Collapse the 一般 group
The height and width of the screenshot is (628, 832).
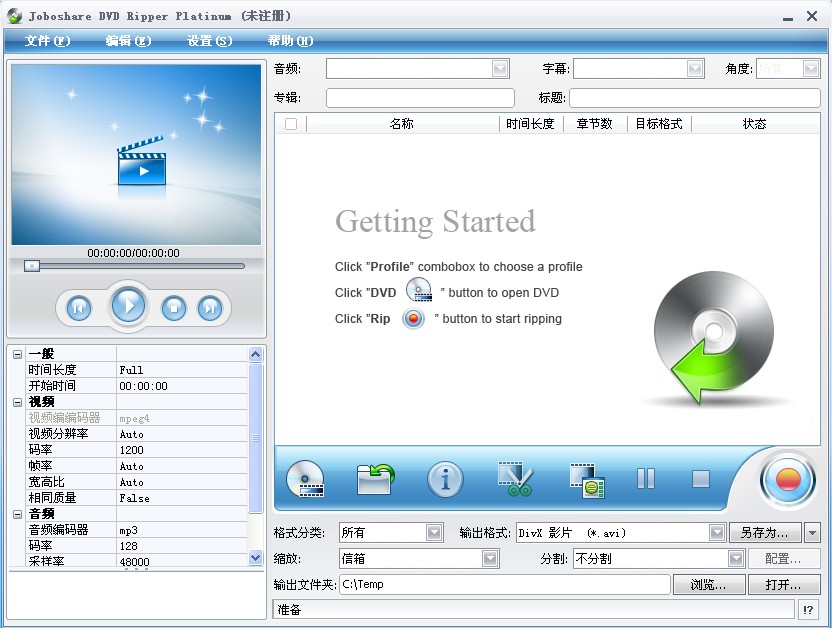pyautogui.click(x=18, y=354)
